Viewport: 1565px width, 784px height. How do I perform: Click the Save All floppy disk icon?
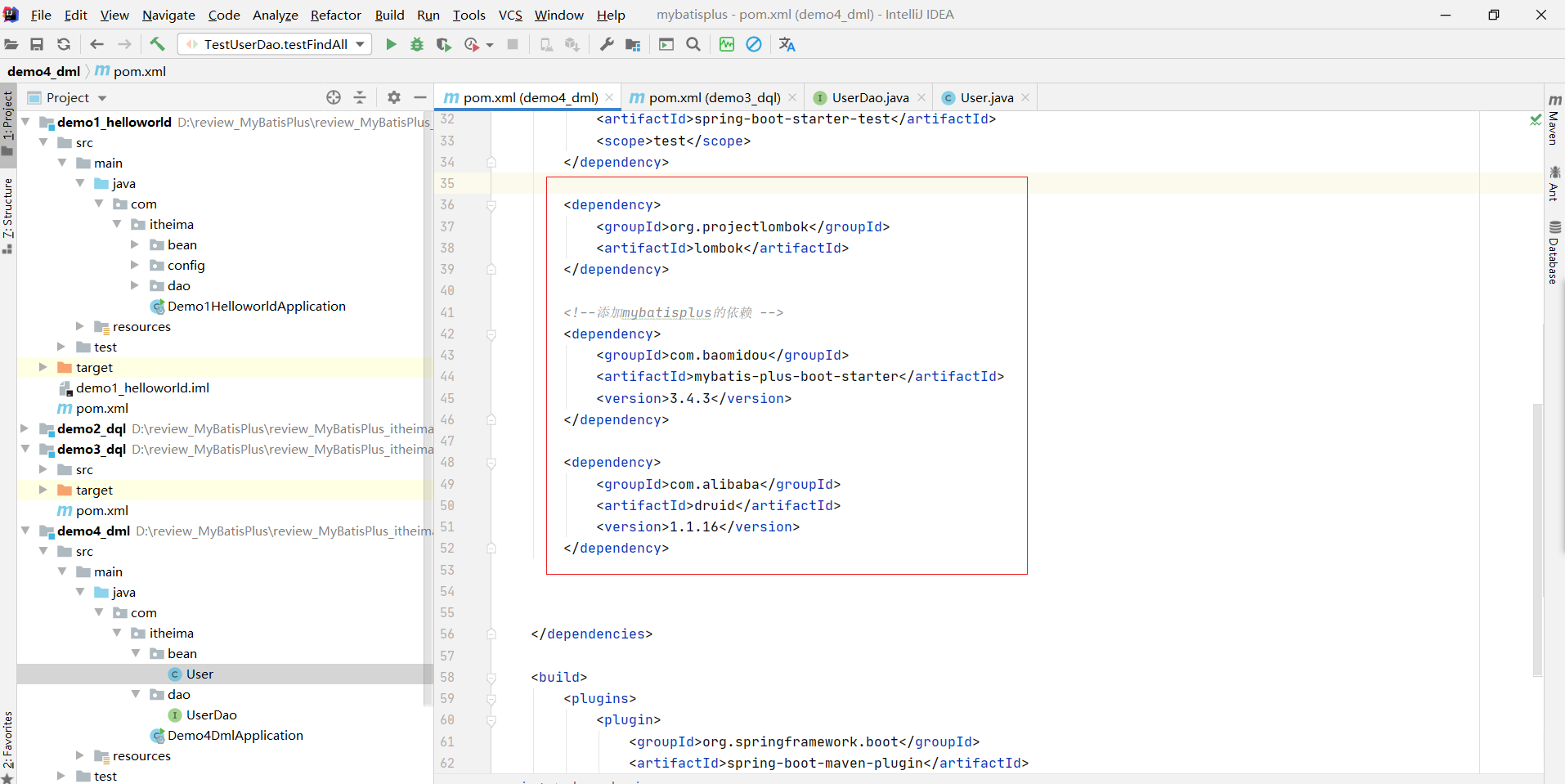[37, 44]
